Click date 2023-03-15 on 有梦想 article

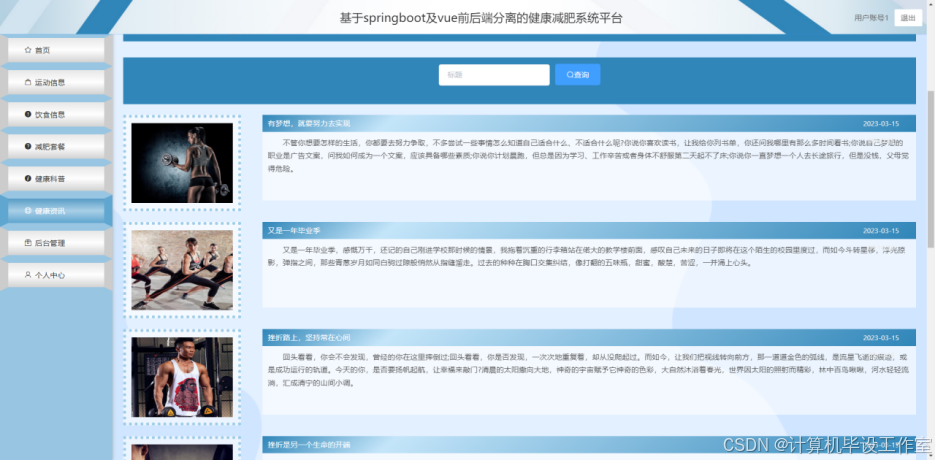pos(880,124)
